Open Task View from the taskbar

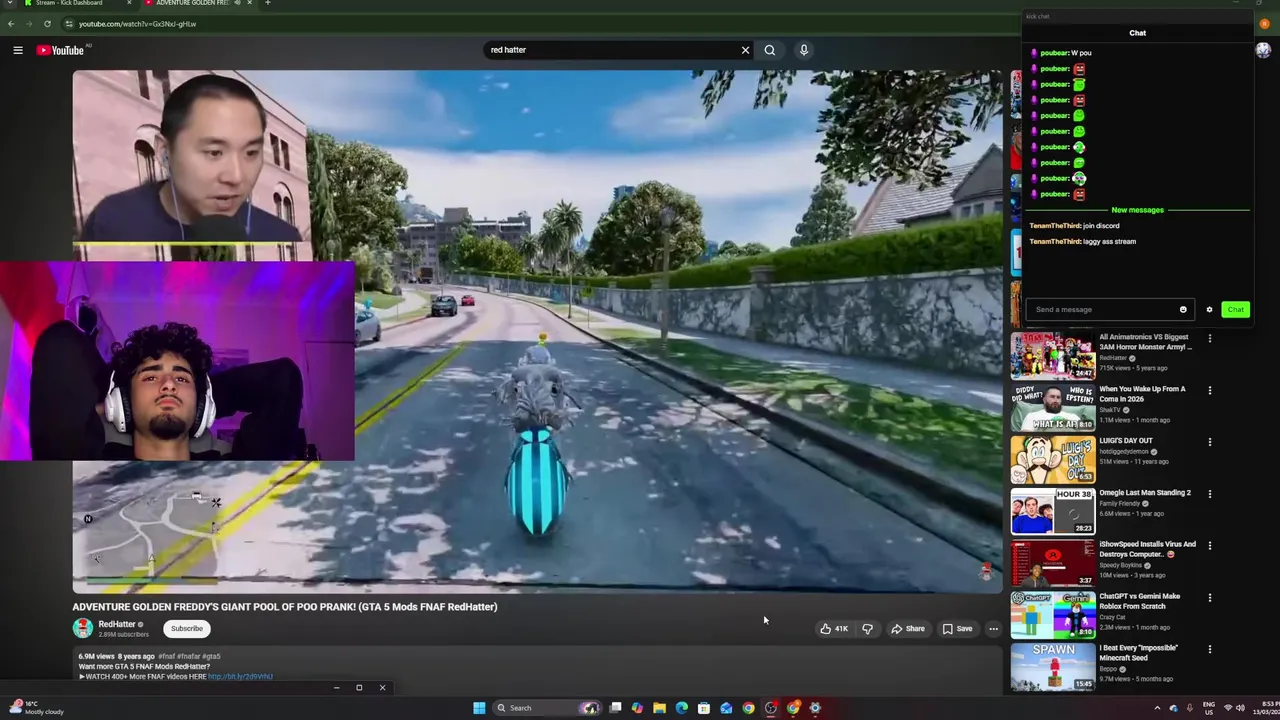(615, 708)
